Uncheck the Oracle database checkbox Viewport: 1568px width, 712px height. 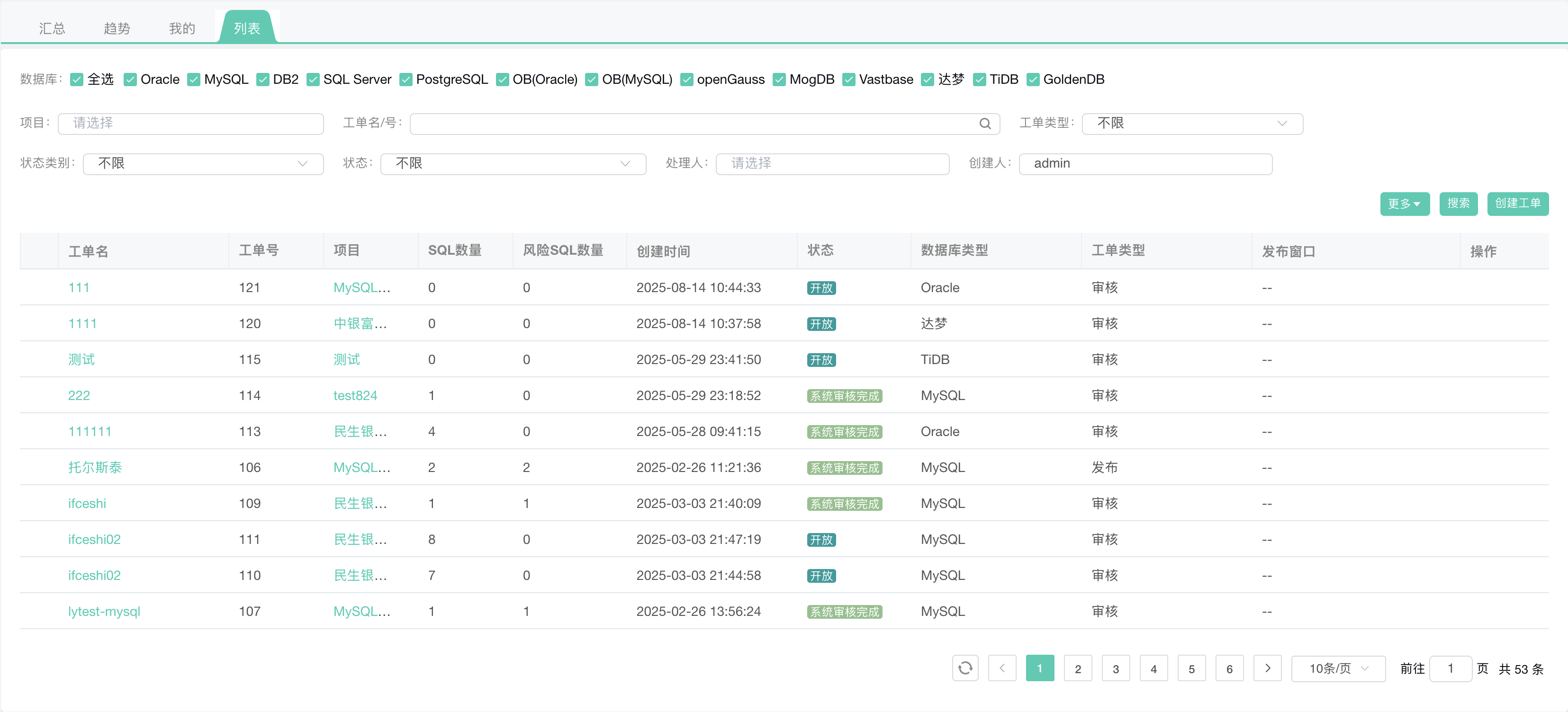coord(130,80)
